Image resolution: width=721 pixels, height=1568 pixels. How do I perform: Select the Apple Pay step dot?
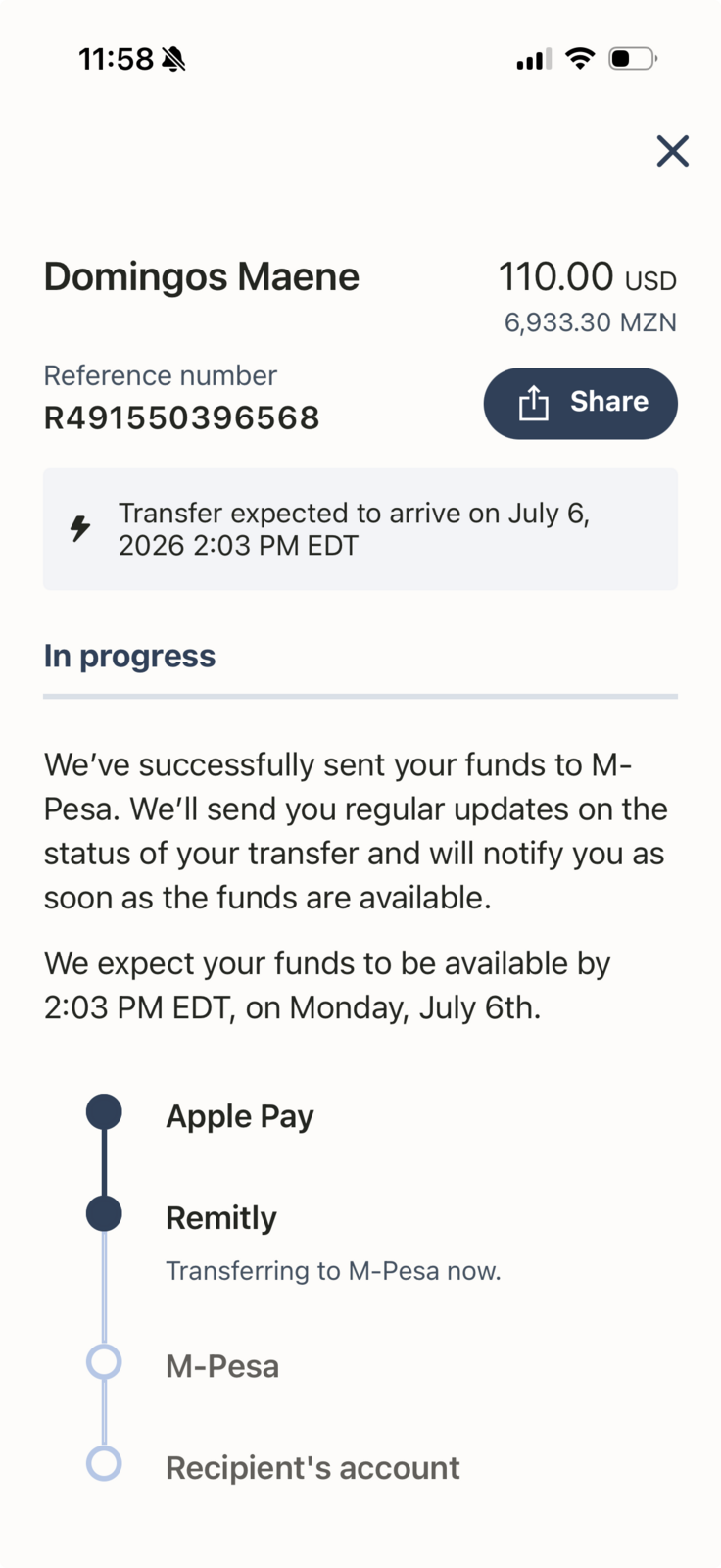104,1112
